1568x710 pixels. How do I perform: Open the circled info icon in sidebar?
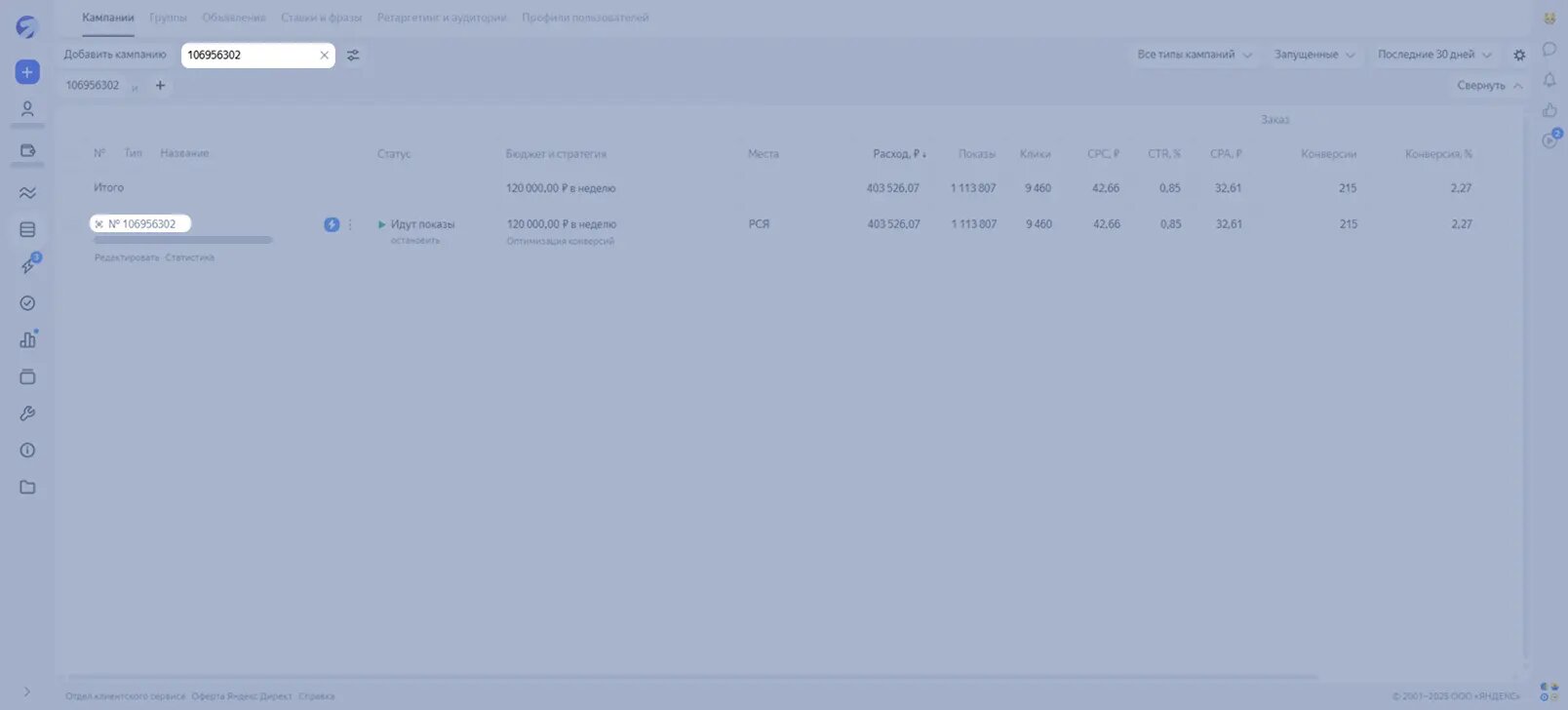[27, 451]
